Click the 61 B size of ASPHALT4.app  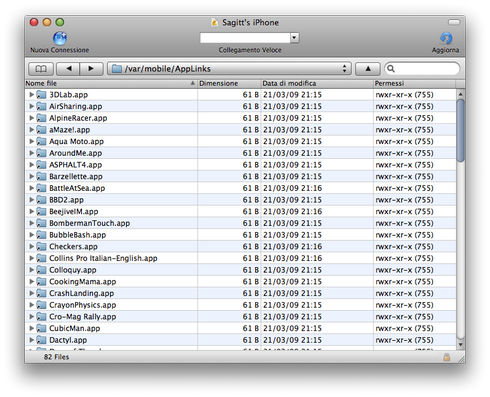click(251, 165)
